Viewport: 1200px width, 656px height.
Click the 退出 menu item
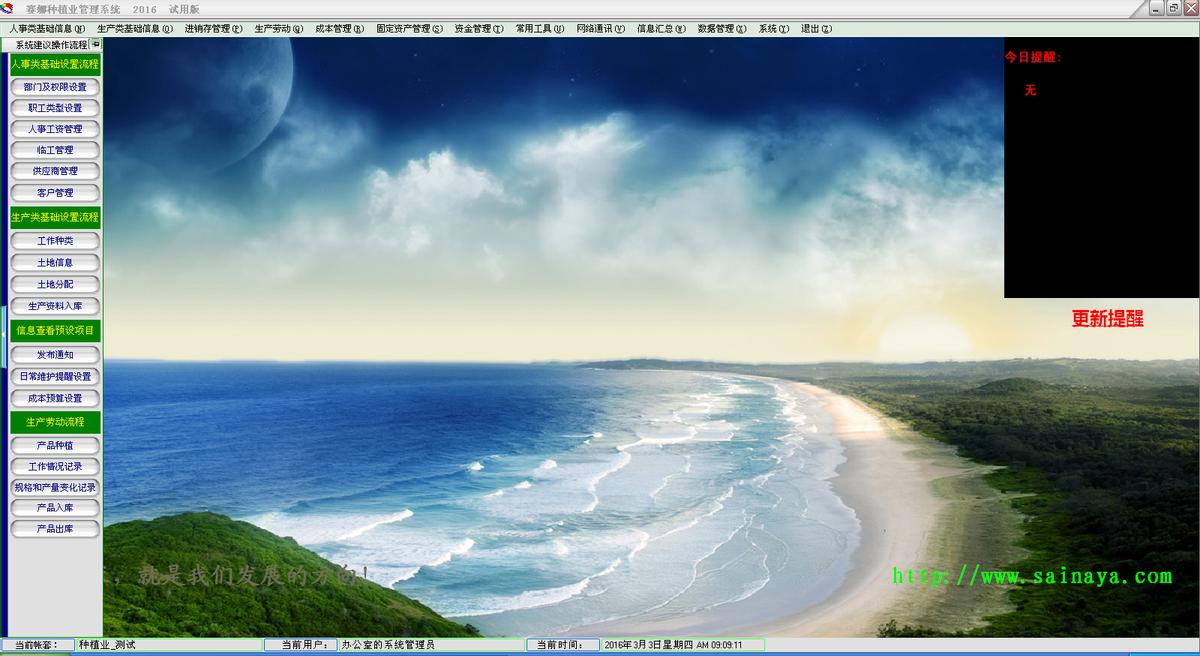coord(817,29)
